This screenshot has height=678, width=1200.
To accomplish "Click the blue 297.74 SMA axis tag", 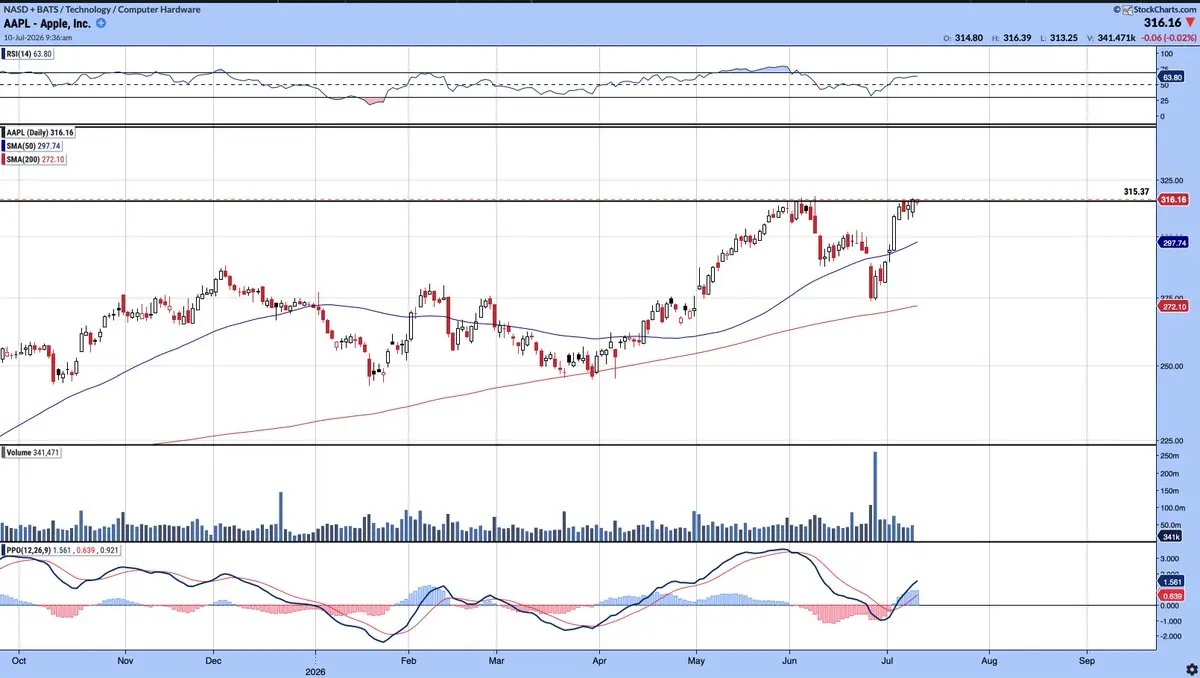I will point(1171,242).
